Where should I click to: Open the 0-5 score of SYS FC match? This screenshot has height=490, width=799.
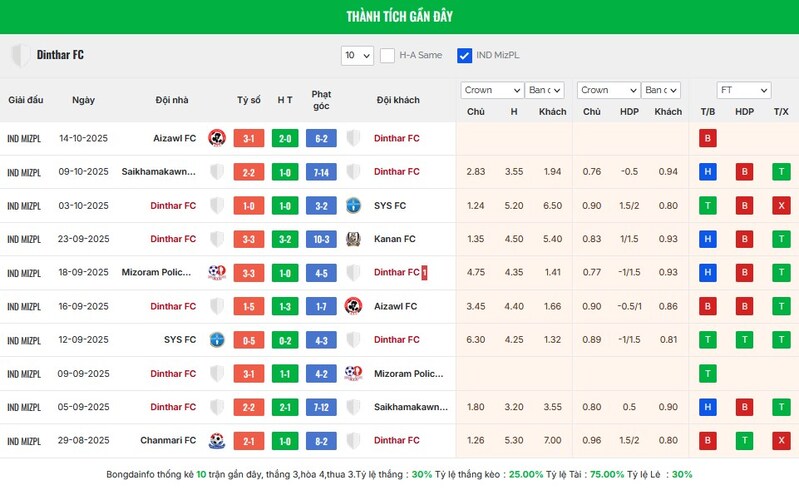pyautogui.click(x=249, y=339)
